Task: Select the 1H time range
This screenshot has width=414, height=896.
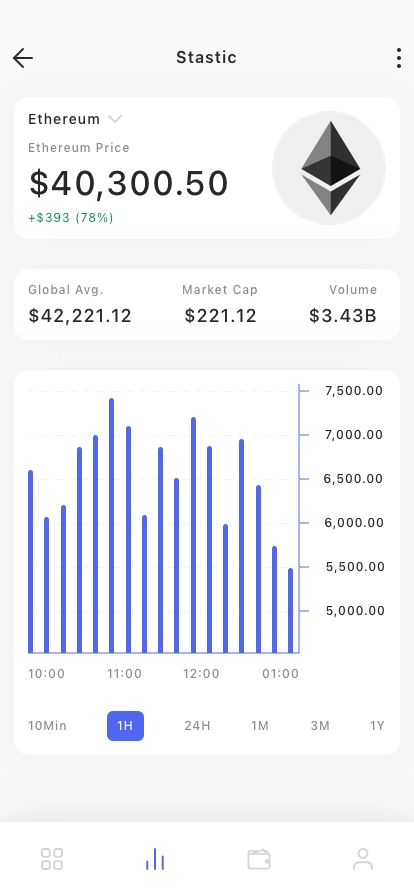Action: (x=125, y=726)
